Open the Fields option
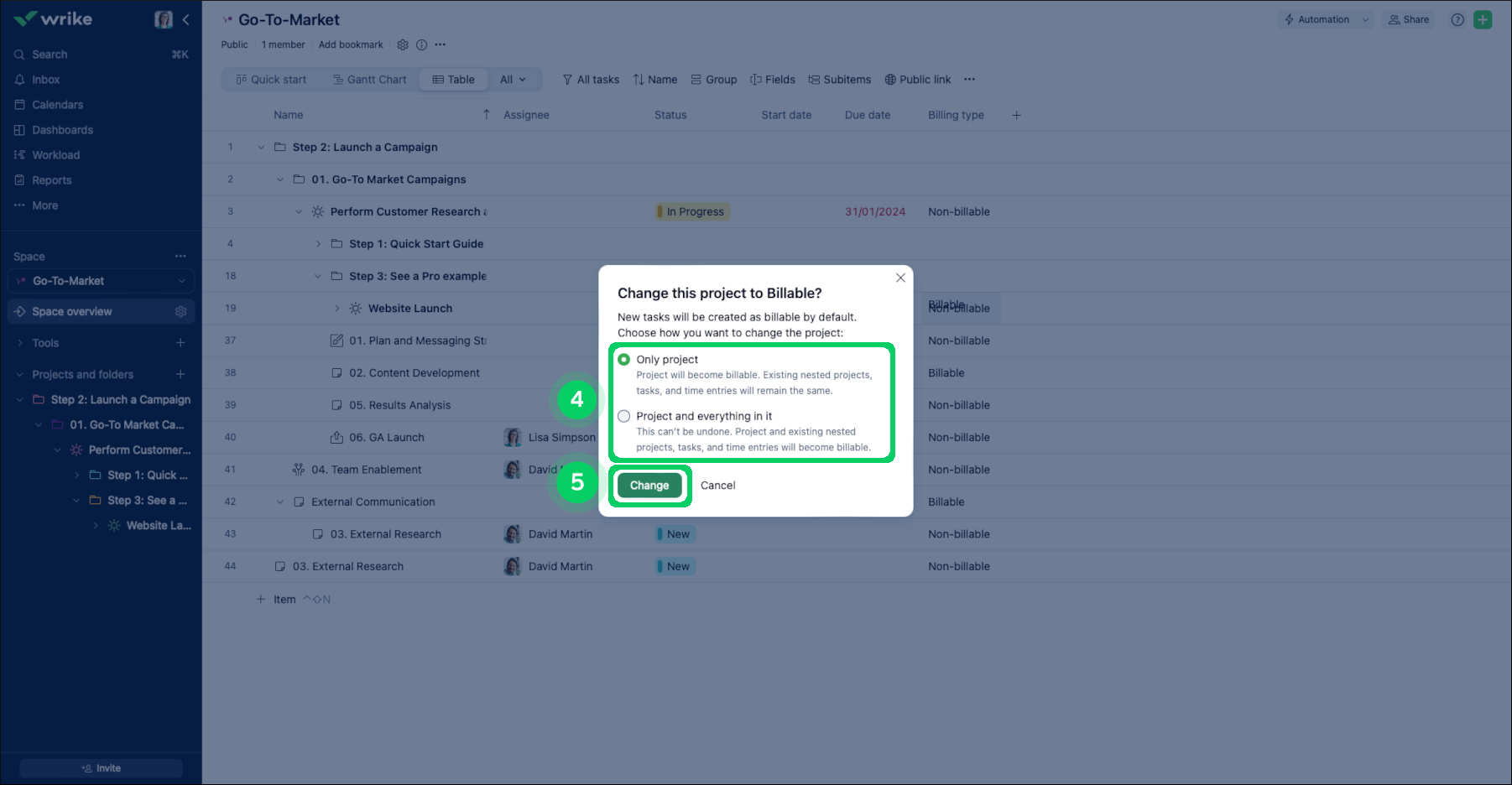This screenshot has height=785, width=1512. point(773,80)
